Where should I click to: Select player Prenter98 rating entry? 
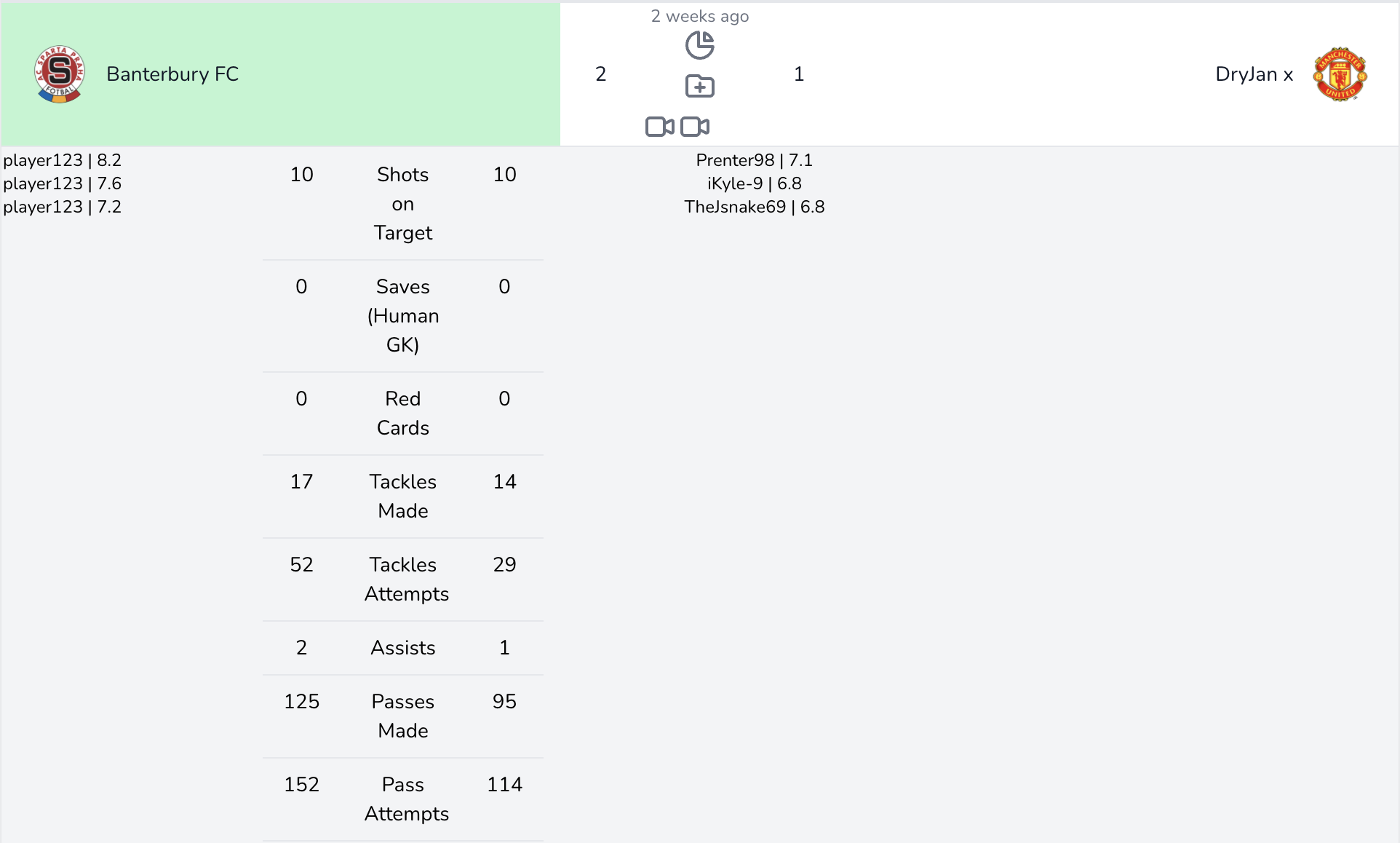[x=754, y=160]
